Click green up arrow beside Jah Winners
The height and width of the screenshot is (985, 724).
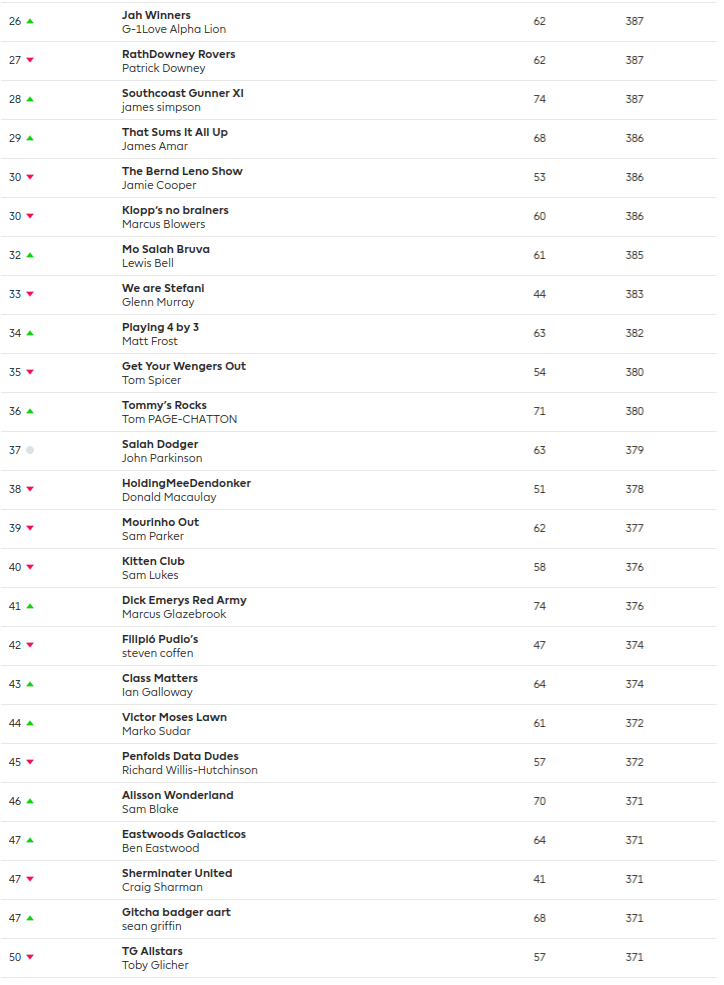click(30, 21)
